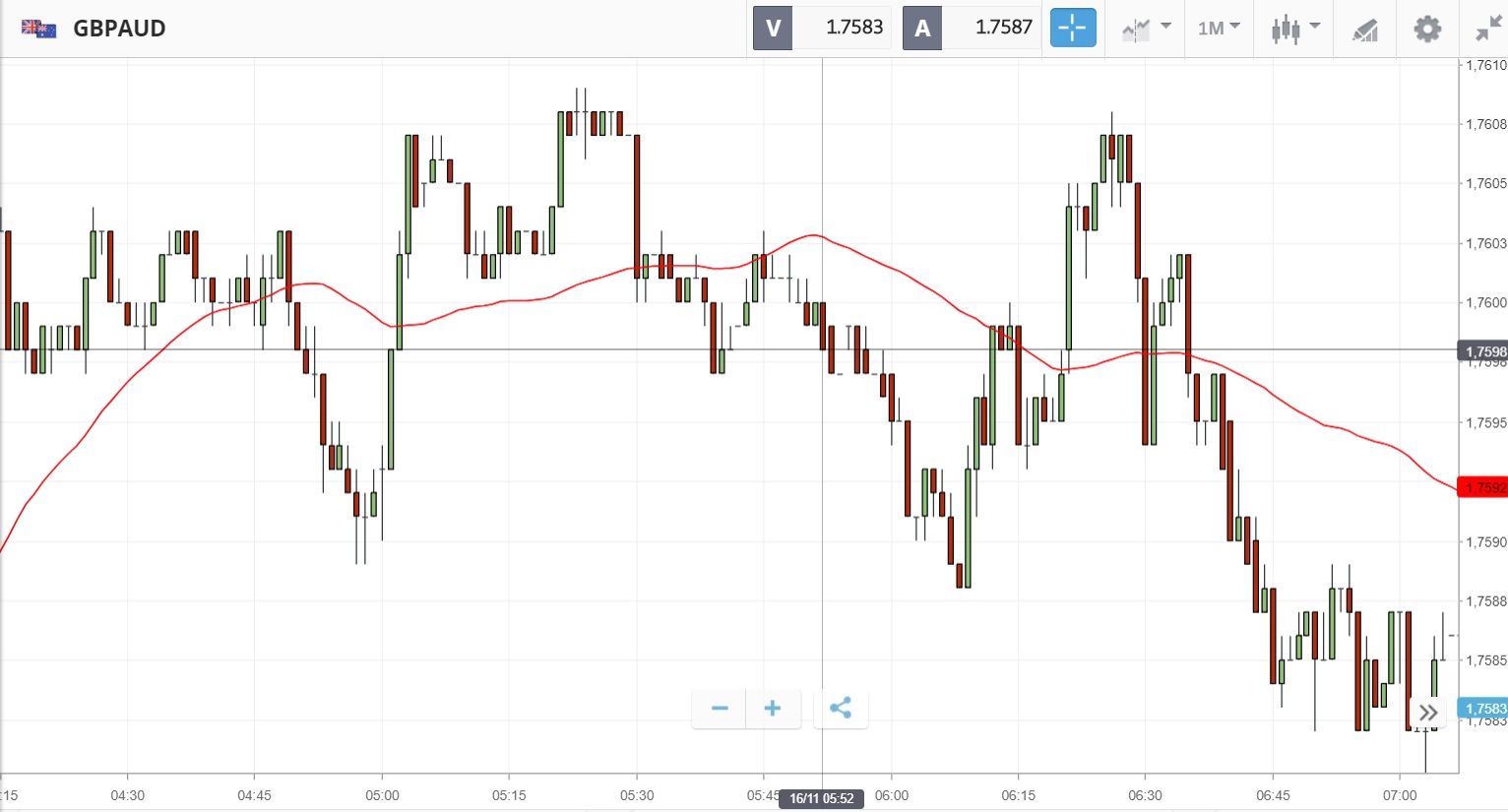Click the 1.7583 sell price value
The height and width of the screenshot is (812, 1508).
pos(853,28)
